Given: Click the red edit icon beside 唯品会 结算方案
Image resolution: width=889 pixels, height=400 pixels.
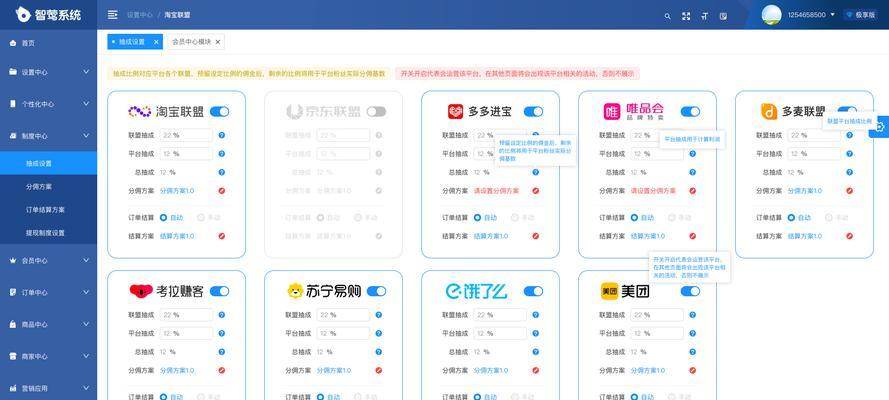Looking at the screenshot, I should pyautogui.click(x=692, y=236).
